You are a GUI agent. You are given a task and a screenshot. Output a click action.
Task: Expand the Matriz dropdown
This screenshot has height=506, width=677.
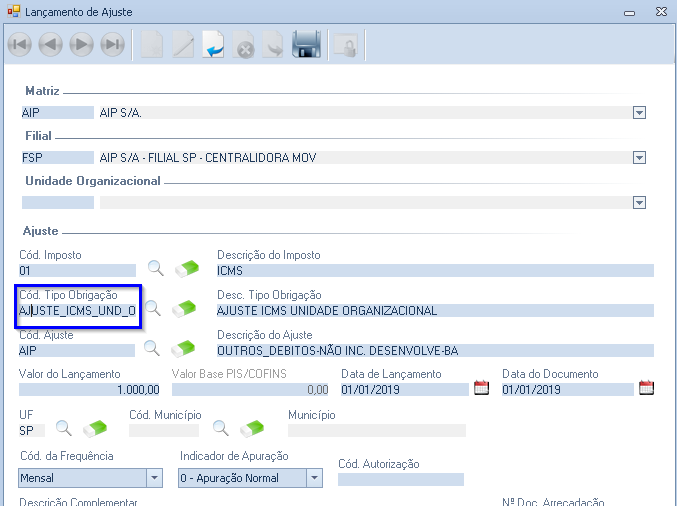(640, 113)
